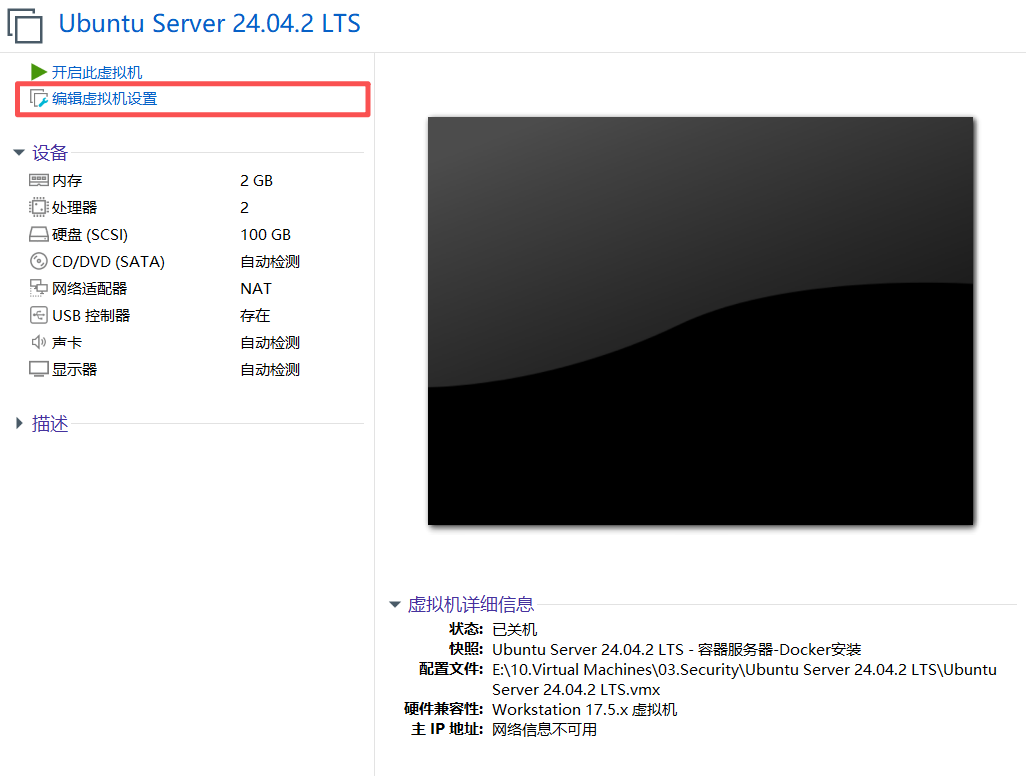Screen dimensions: 1026x776
Task: Click the processor count value 2
Action: 244,207
